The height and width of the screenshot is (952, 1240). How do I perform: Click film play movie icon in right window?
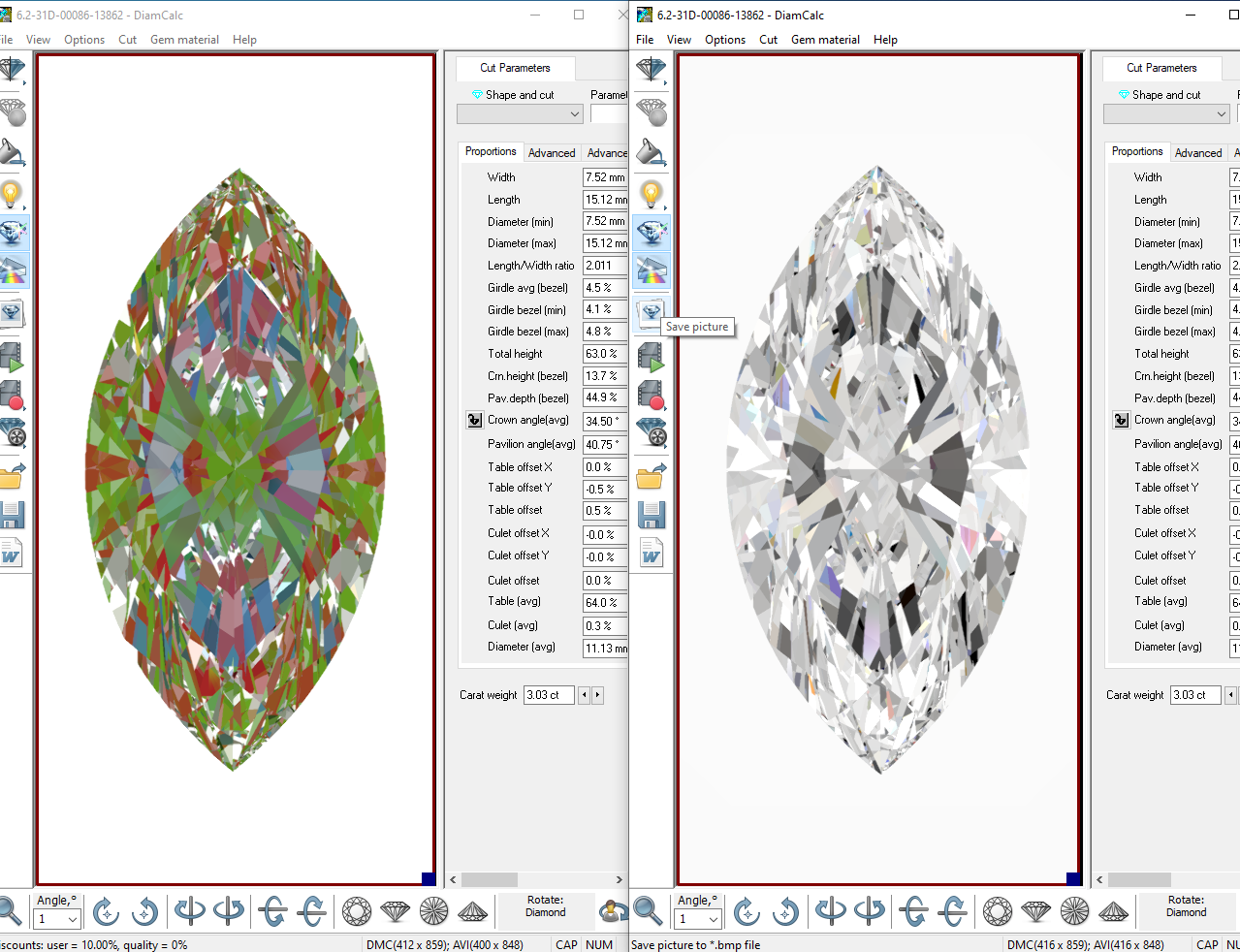point(651,357)
